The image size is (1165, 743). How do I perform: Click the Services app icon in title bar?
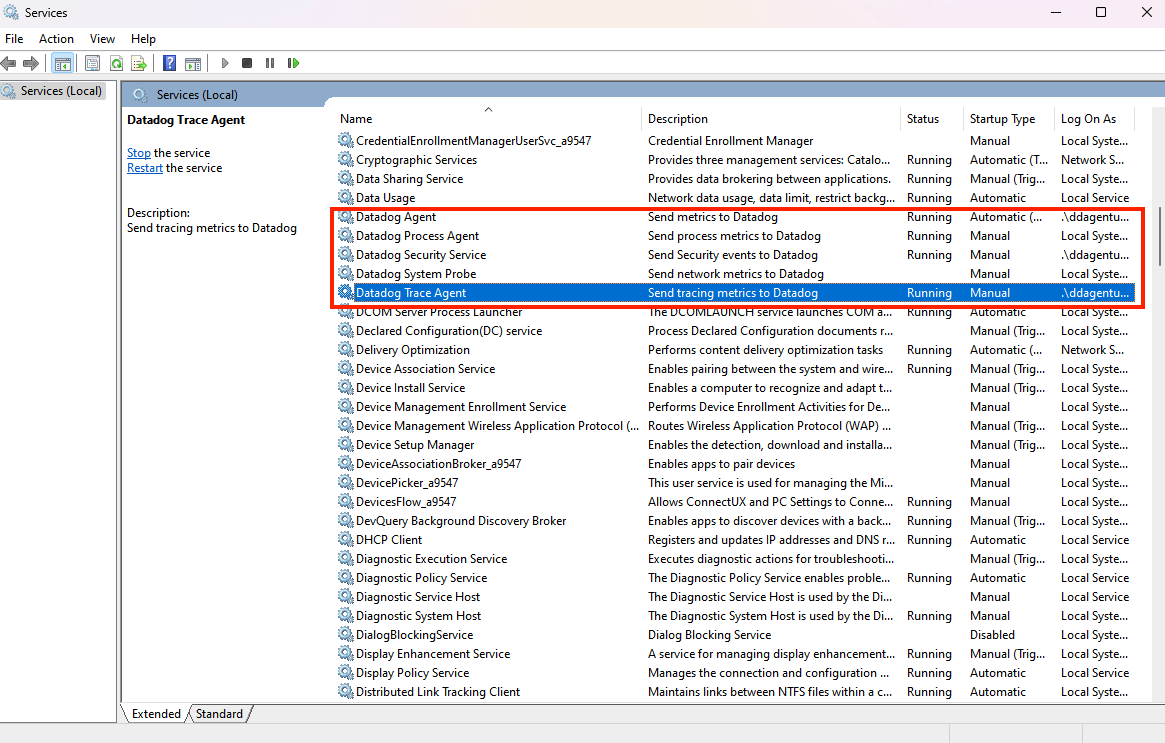11,13
